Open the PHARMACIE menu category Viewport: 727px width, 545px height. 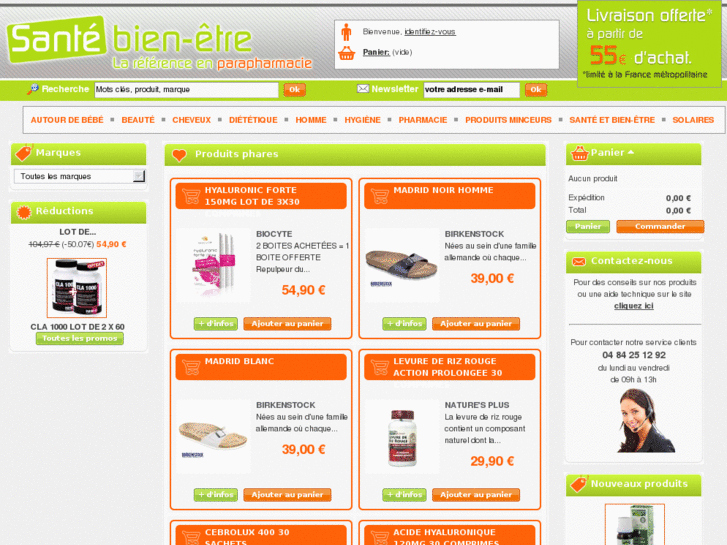(423, 120)
